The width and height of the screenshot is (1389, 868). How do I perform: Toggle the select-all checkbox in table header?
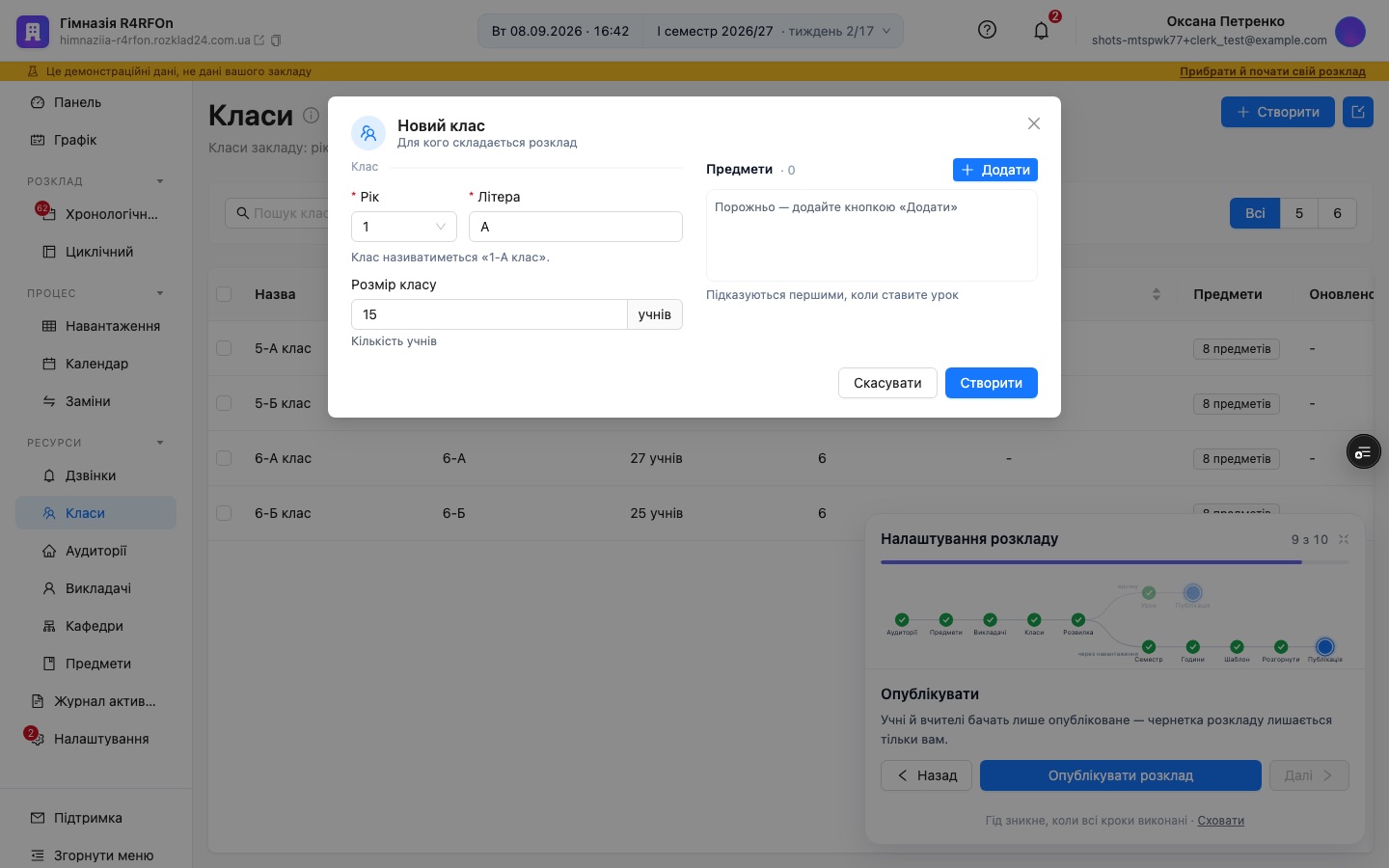224,294
